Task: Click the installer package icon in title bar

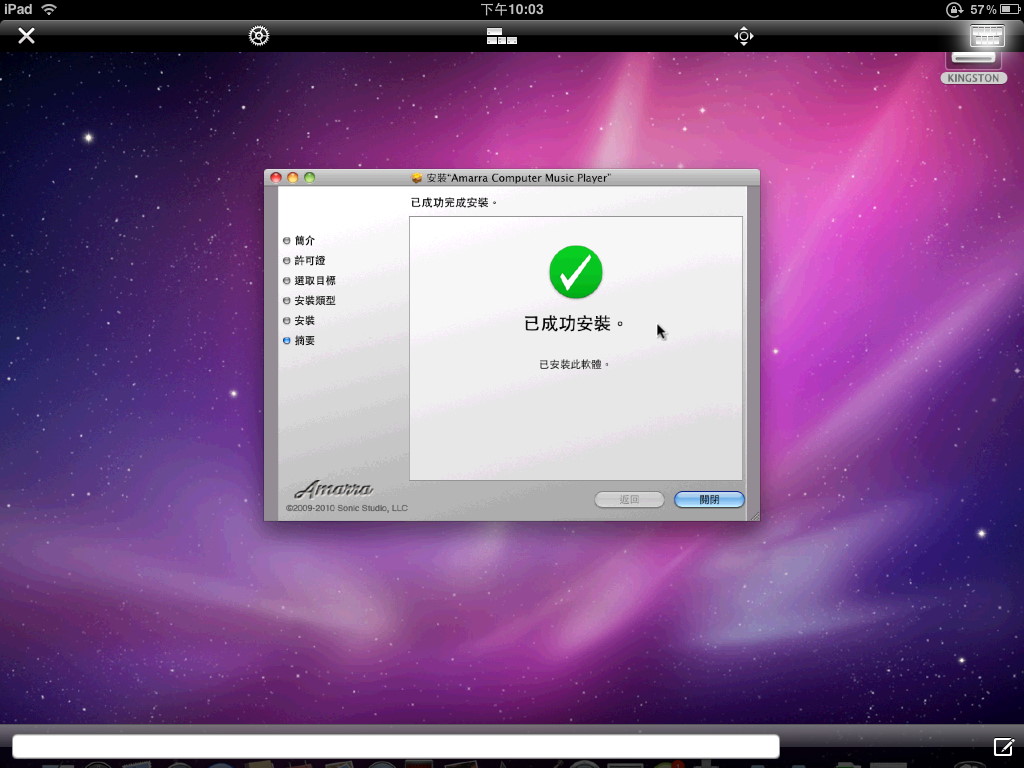Action: pos(417,178)
